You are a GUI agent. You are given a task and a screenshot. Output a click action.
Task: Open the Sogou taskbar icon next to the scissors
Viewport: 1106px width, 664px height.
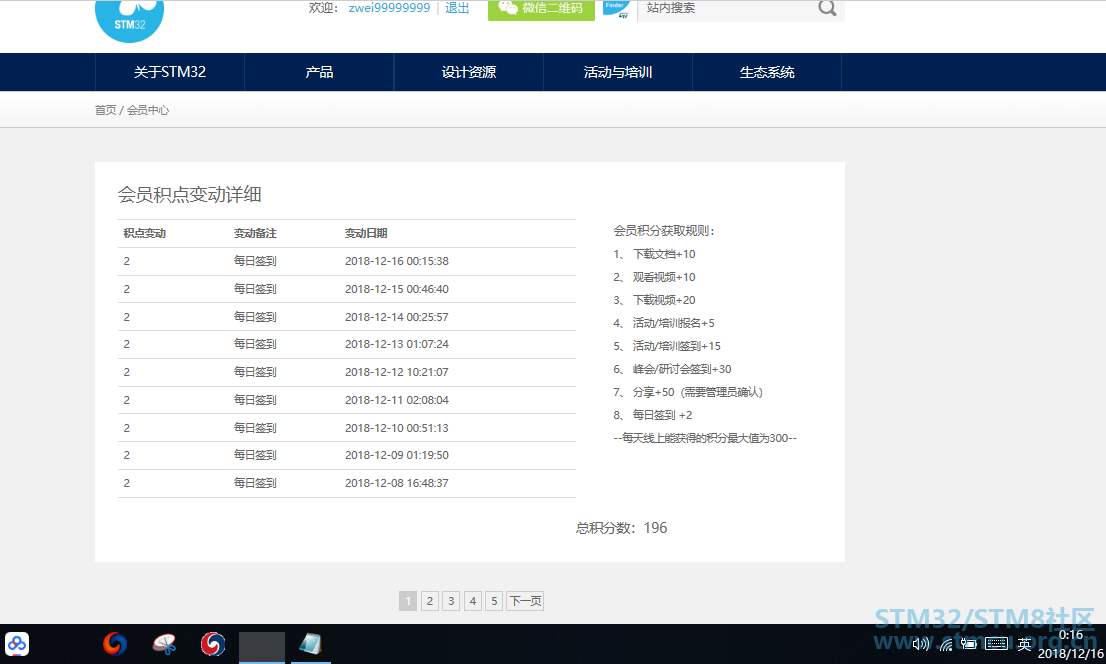click(x=213, y=644)
